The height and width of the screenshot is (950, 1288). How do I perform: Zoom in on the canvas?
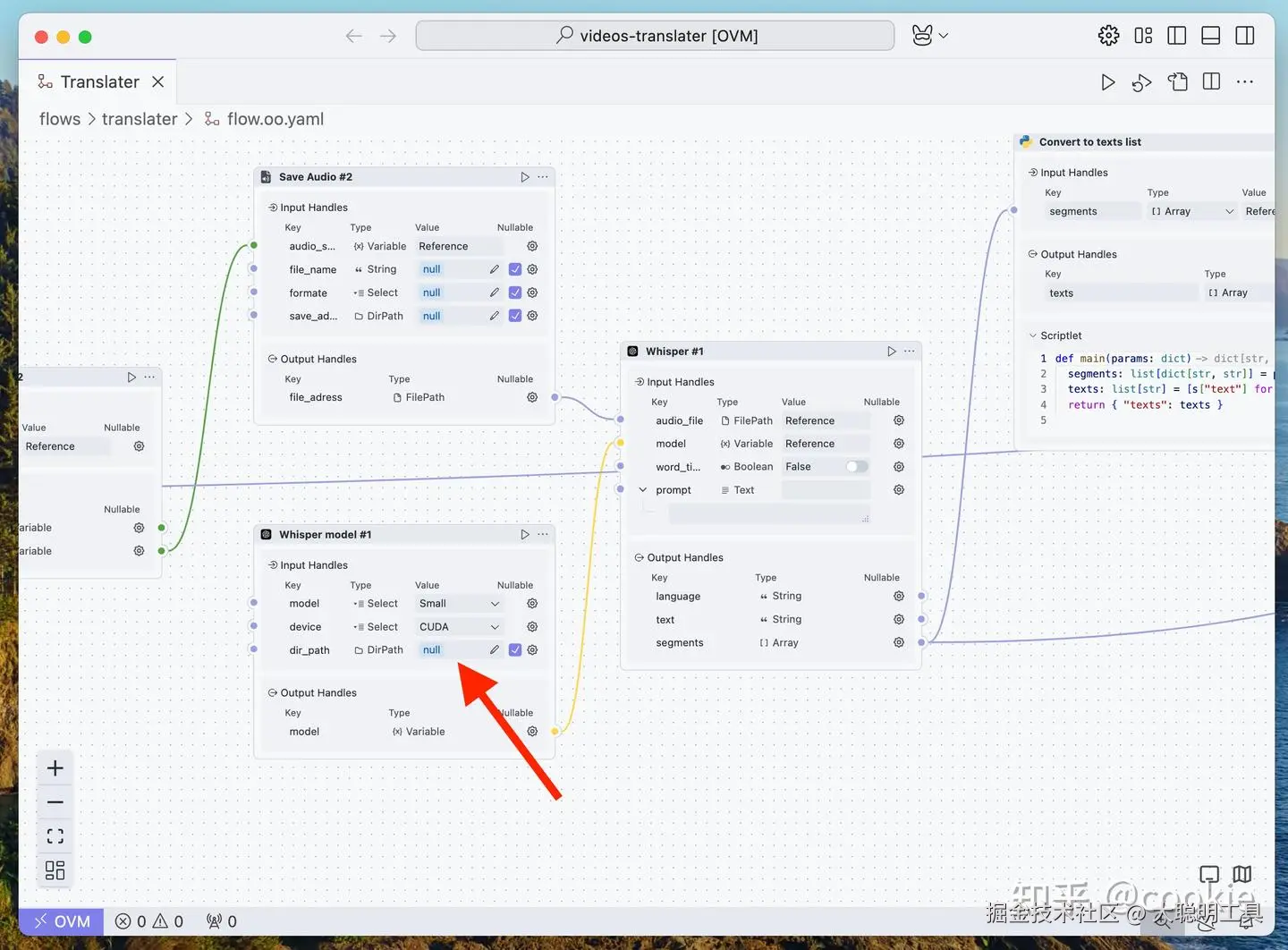[55, 768]
